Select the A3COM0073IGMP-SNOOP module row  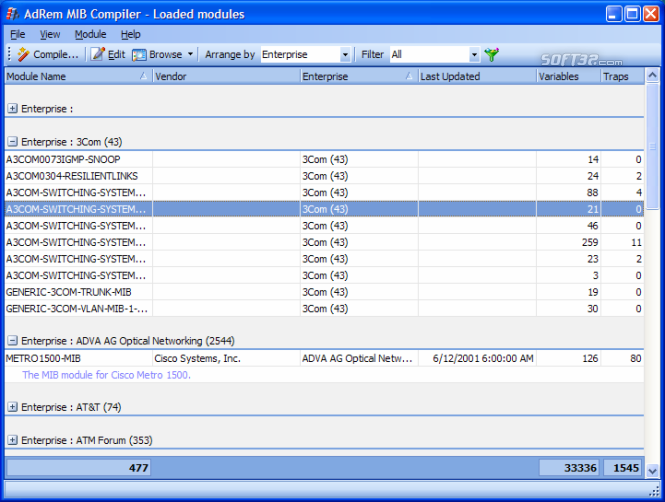coord(324,159)
